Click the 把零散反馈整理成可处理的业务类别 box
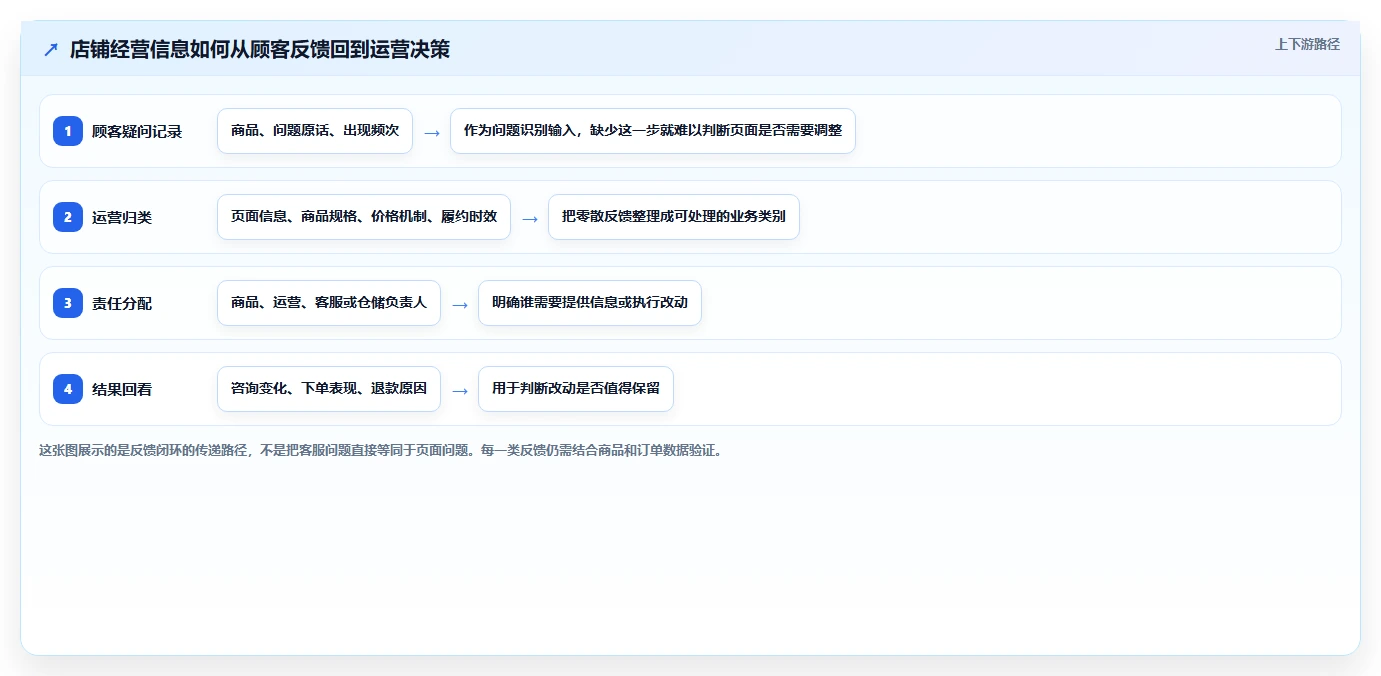The image size is (1381, 676). pyautogui.click(x=674, y=217)
